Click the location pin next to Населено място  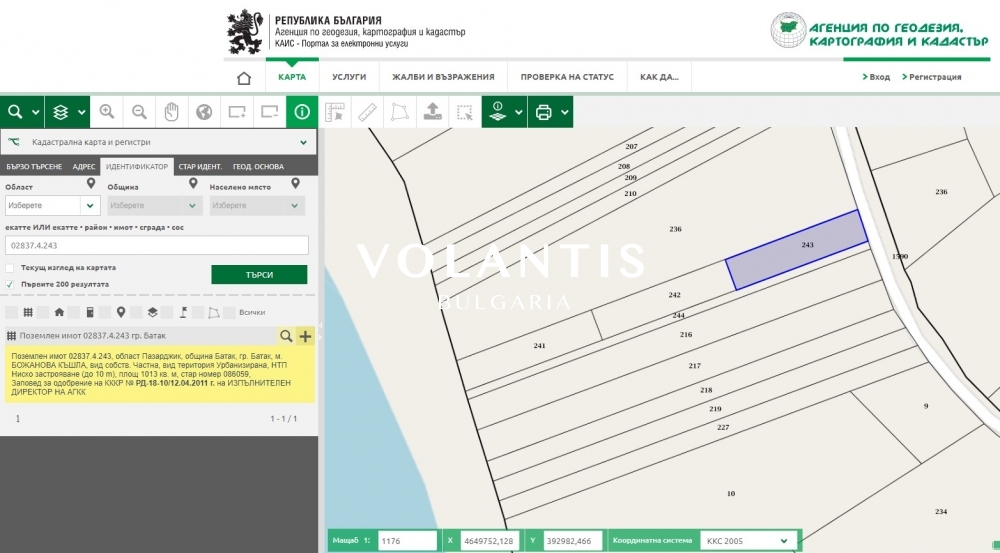[295, 184]
